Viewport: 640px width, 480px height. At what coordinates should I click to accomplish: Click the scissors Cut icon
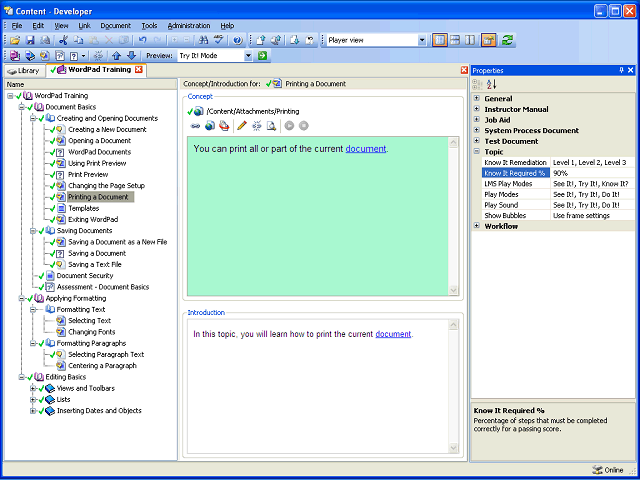63,40
